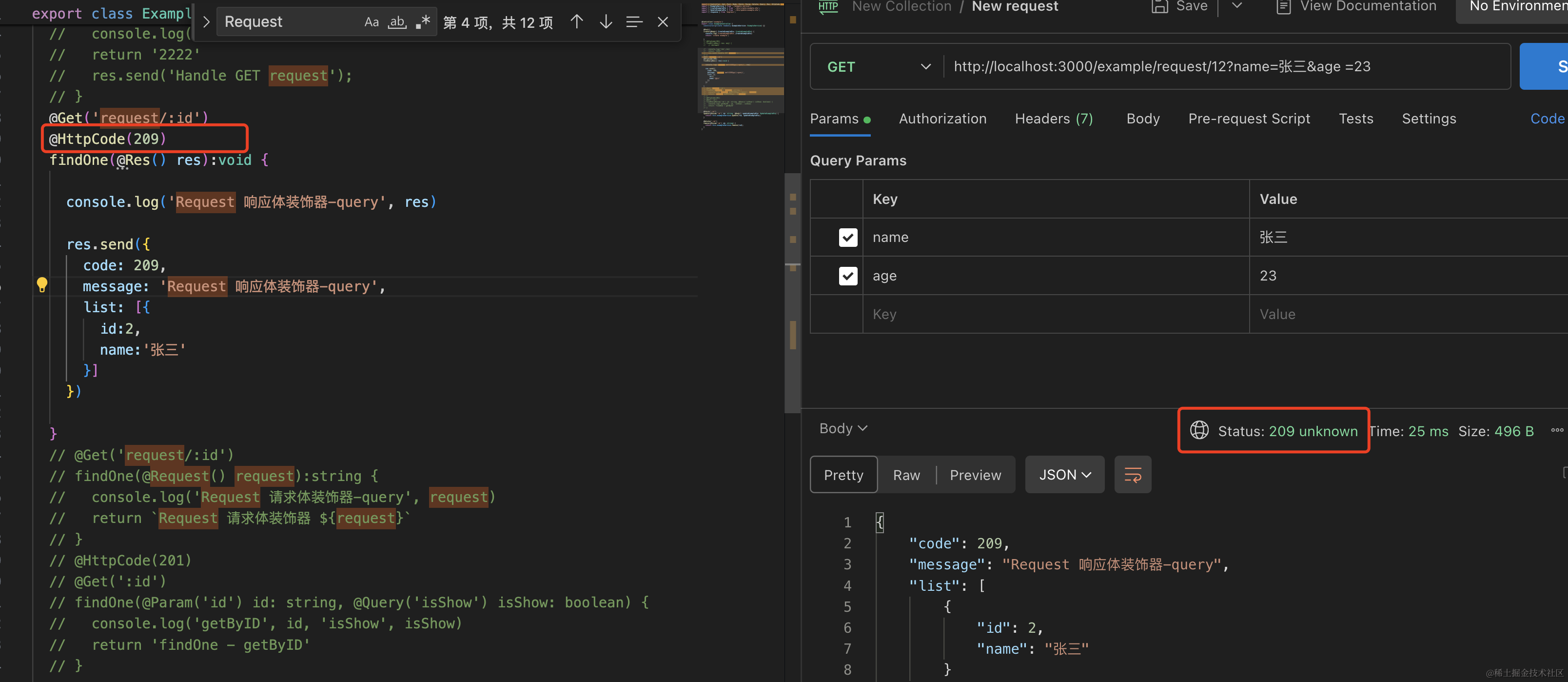Click the name key cell
This screenshot has height=682, width=1568.
(x=1056, y=237)
